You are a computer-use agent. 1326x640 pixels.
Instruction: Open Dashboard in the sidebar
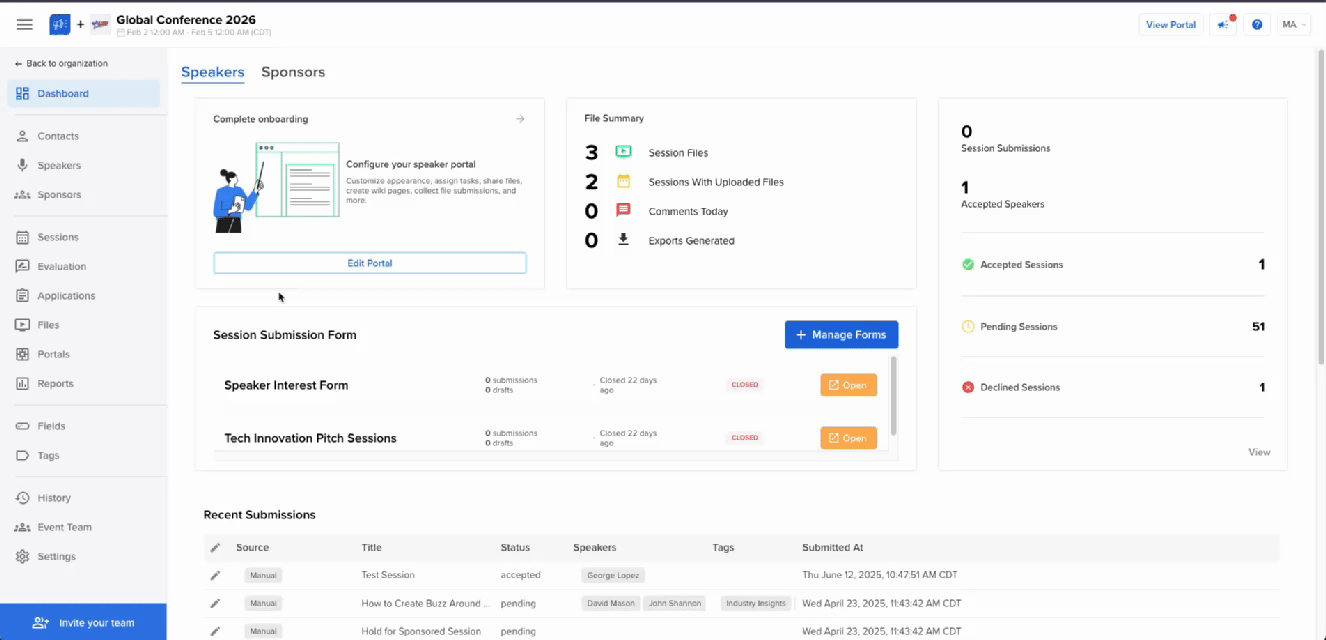pos(84,93)
